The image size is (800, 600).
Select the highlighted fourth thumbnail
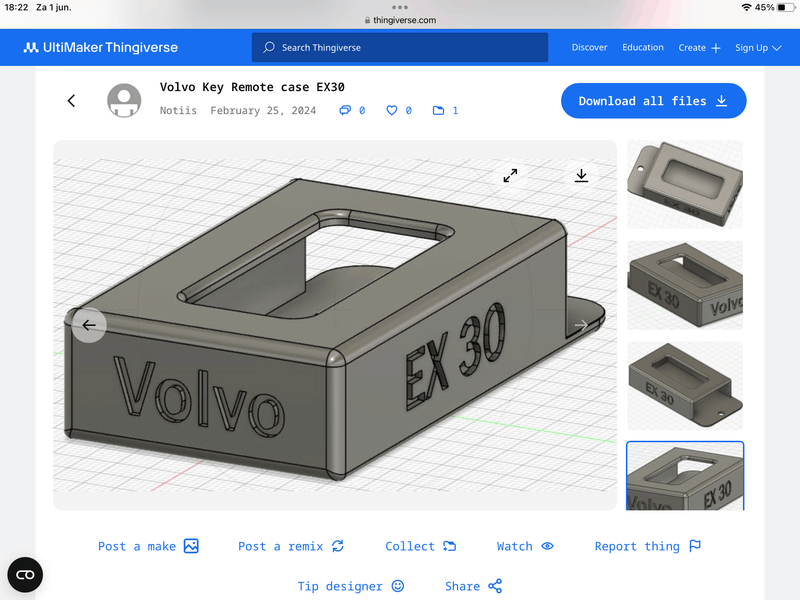point(685,476)
